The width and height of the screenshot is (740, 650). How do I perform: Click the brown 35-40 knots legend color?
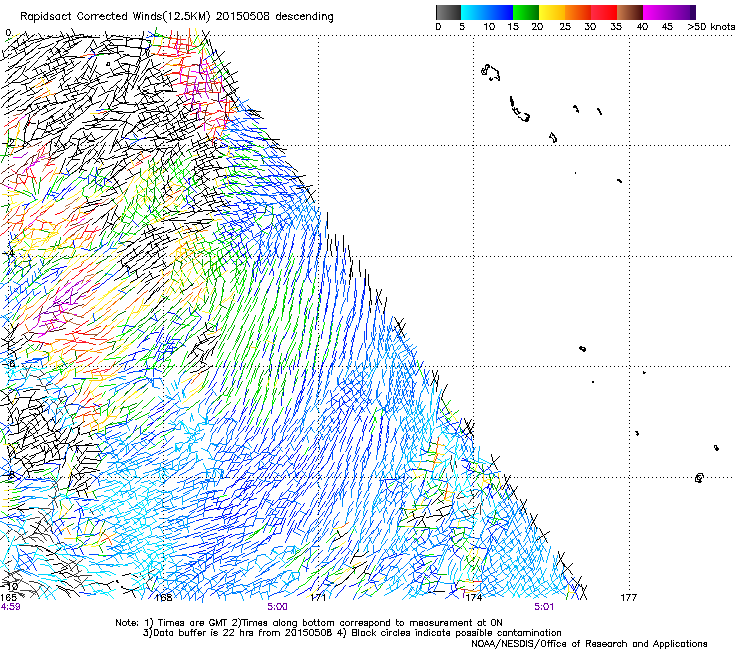pyautogui.click(x=630, y=12)
